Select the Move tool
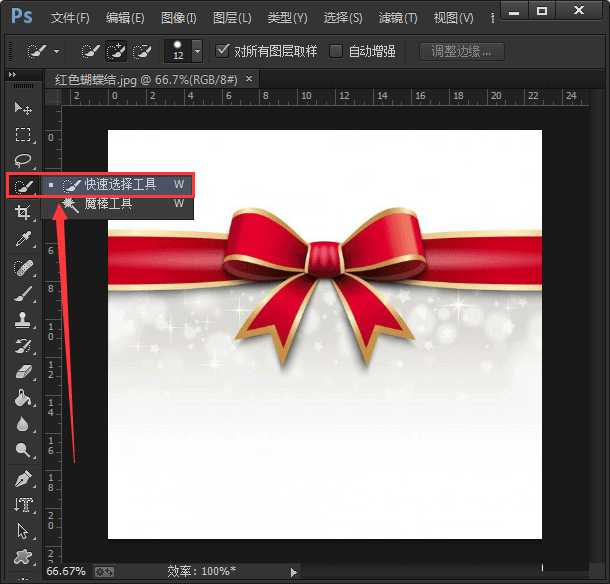 pyautogui.click(x=23, y=108)
